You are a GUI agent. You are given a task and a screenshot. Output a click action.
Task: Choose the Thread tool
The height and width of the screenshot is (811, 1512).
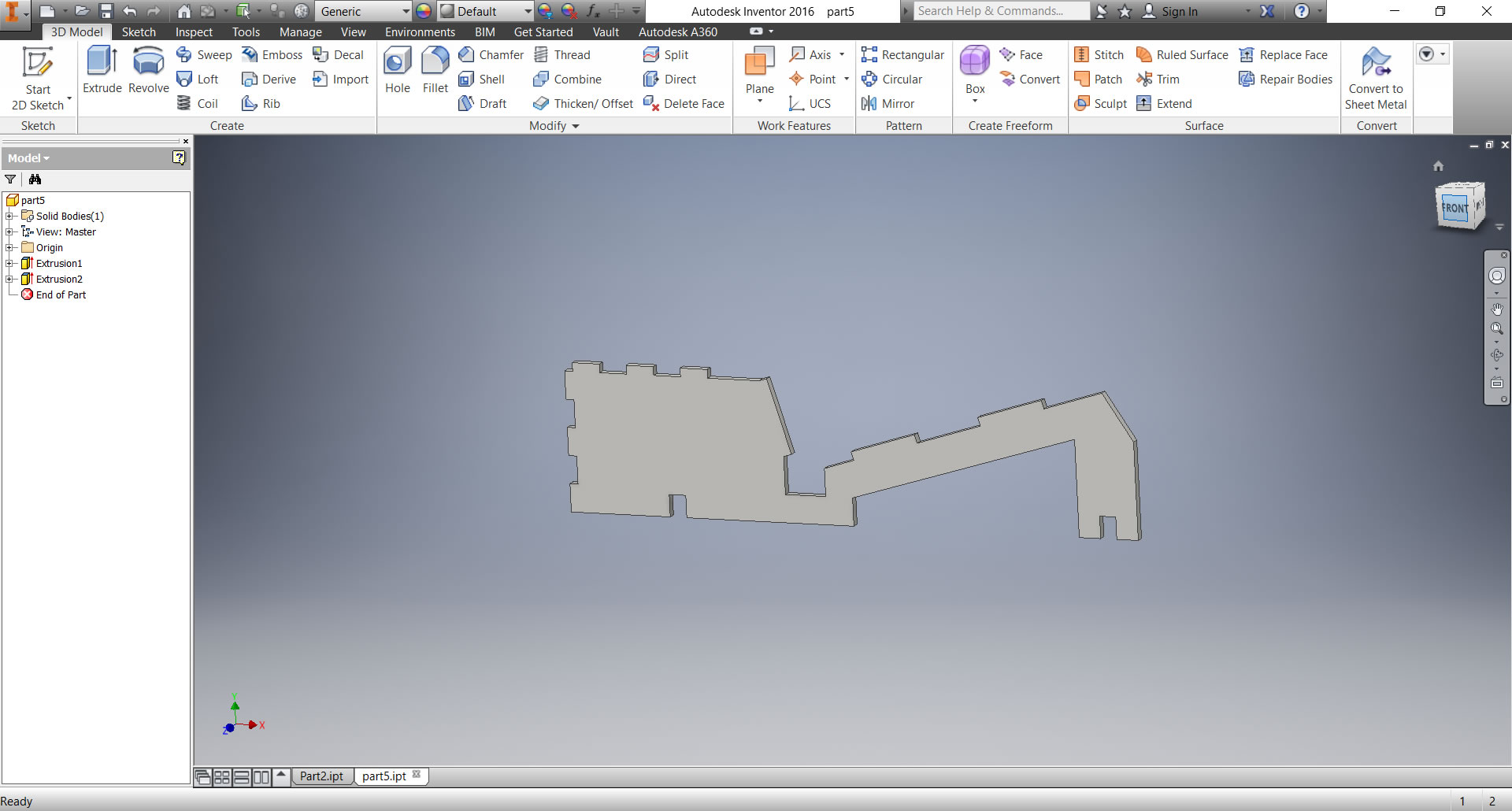point(561,54)
